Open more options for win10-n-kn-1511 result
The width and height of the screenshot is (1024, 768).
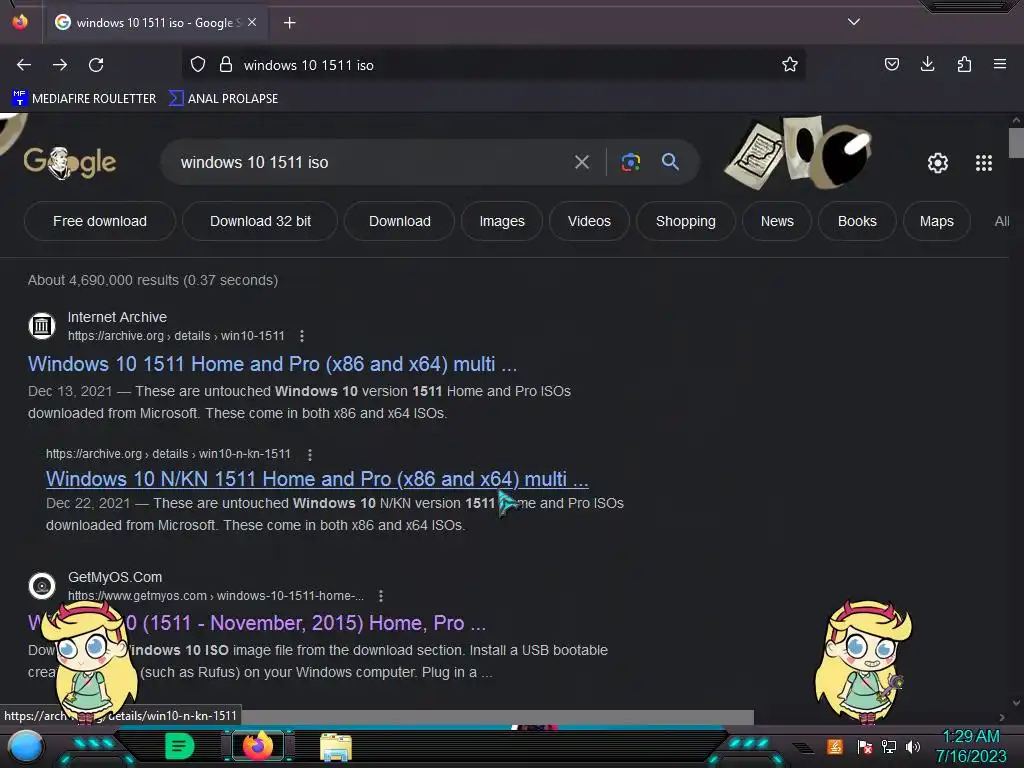pos(310,454)
